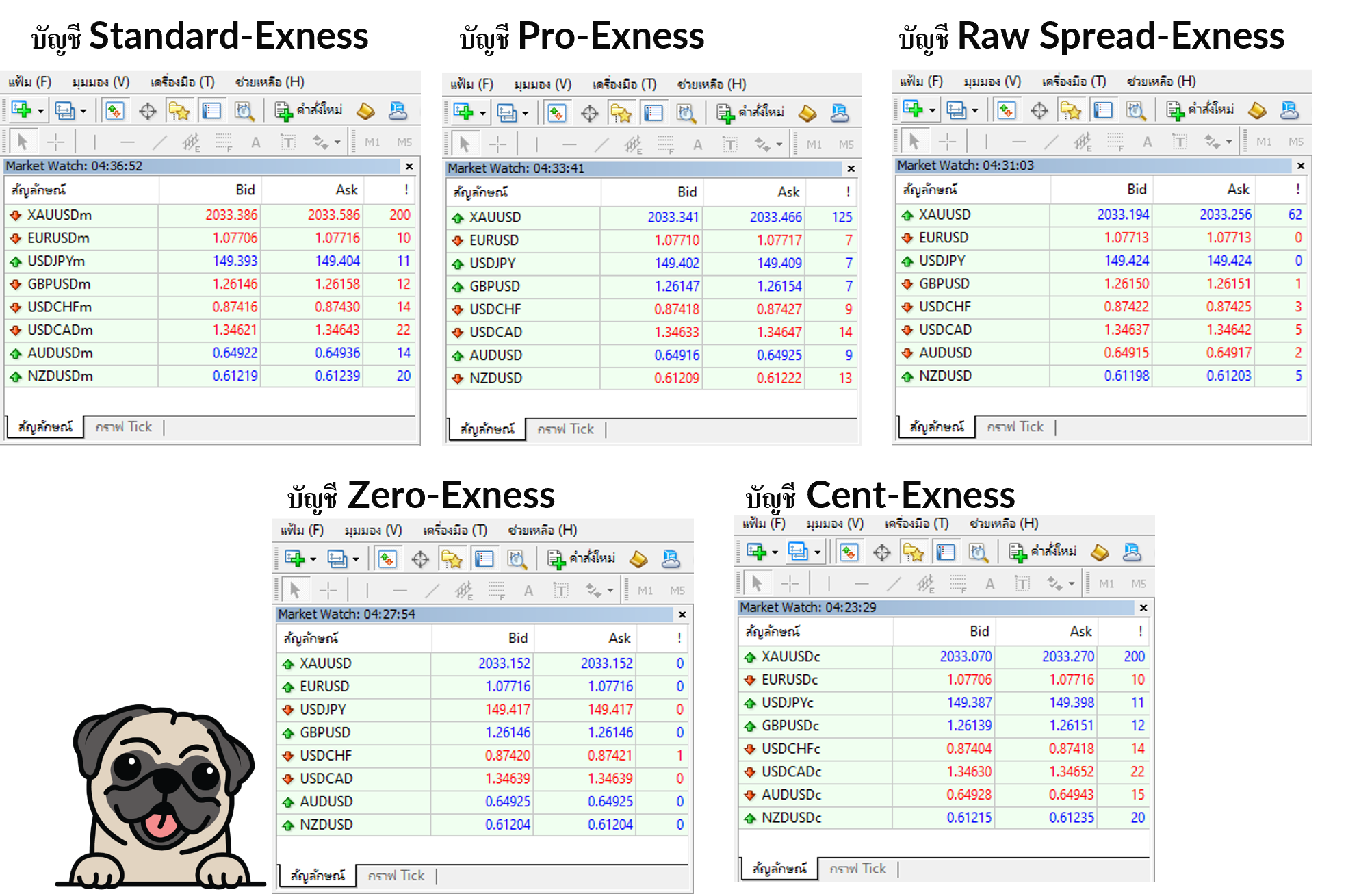Click M5 timeframe in Cent-Exness toolbar

click(x=1138, y=584)
